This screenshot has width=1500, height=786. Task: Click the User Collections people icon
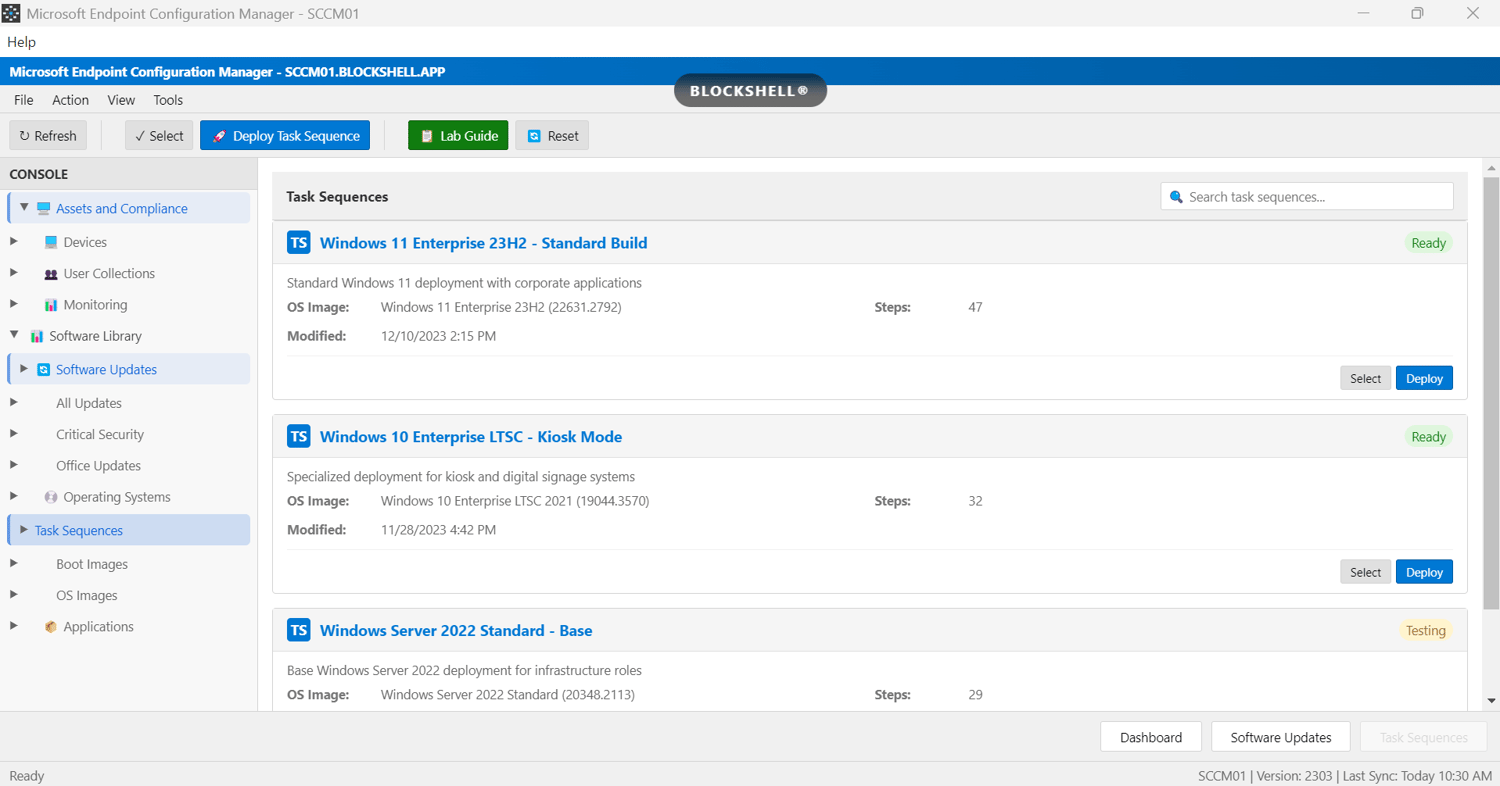point(51,274)
